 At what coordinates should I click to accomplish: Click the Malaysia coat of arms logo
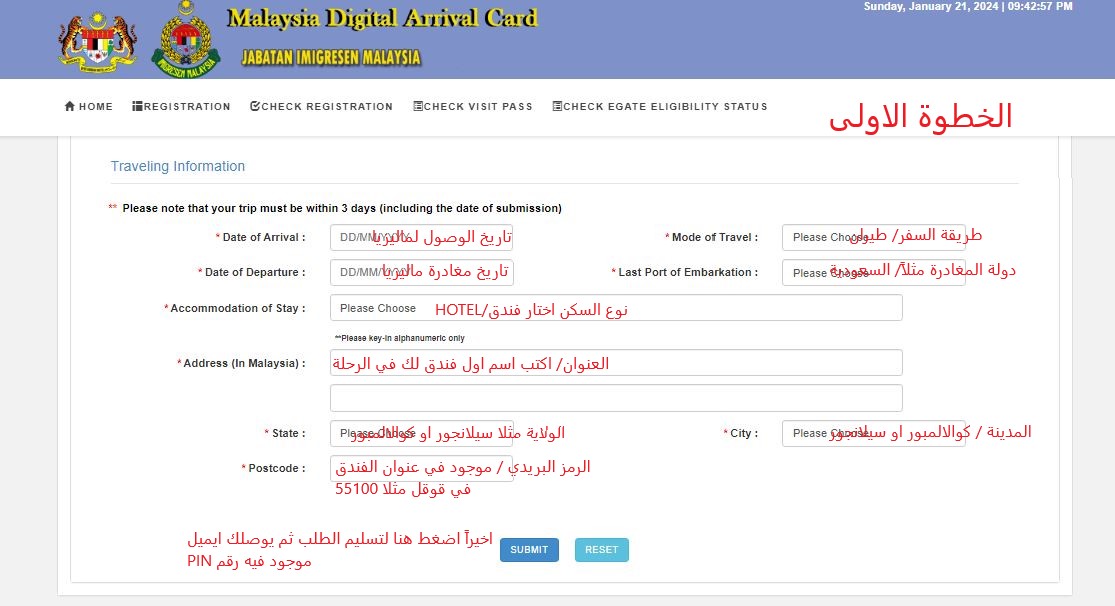click(x=97, y=40)
